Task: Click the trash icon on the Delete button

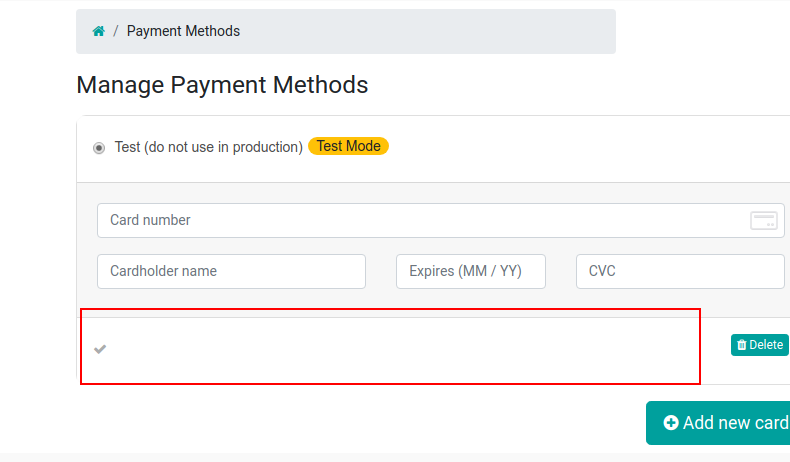Action: tap(741, 345)
